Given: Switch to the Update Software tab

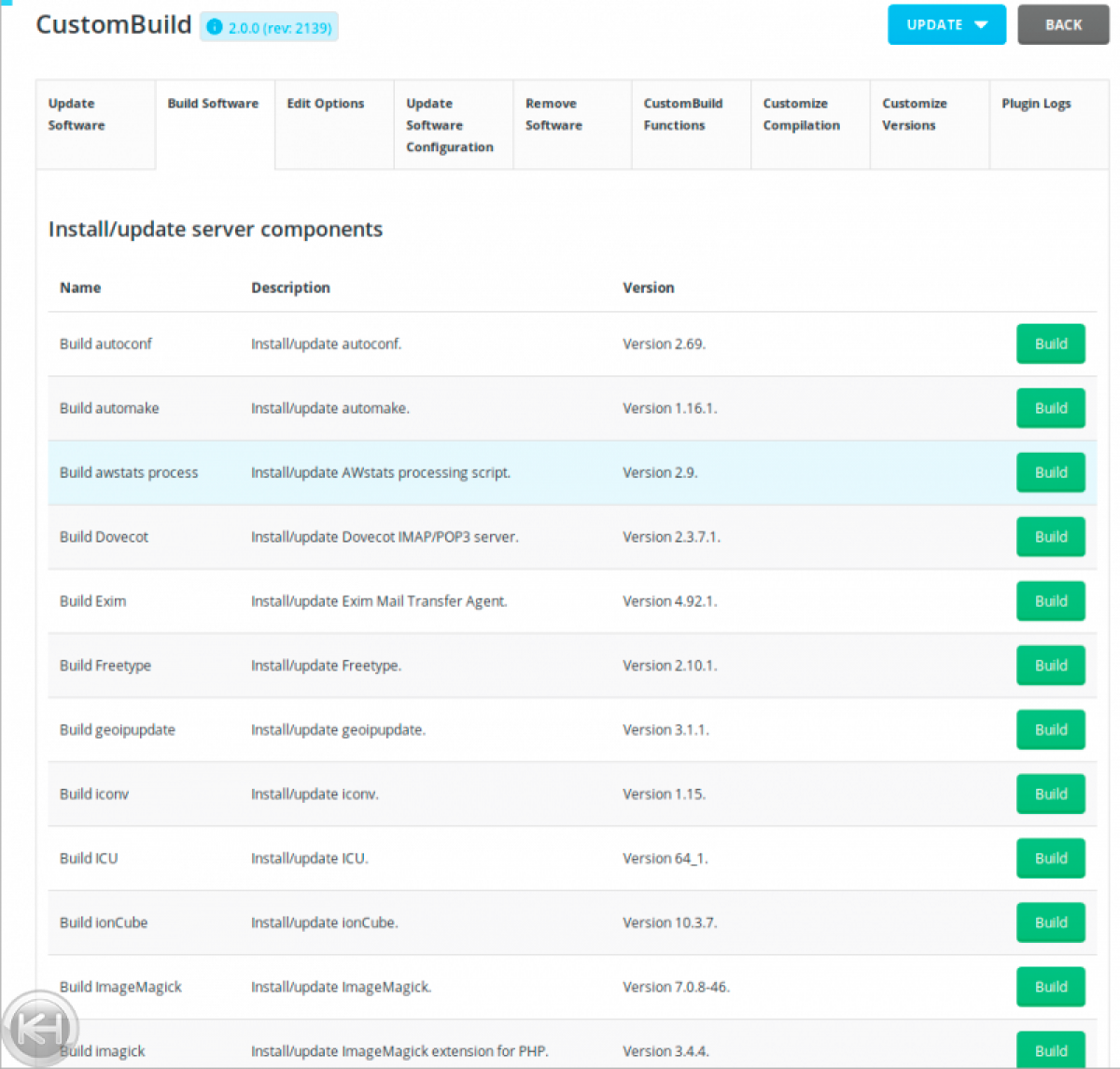Looking at the screenshot, I should click(77, 115).
